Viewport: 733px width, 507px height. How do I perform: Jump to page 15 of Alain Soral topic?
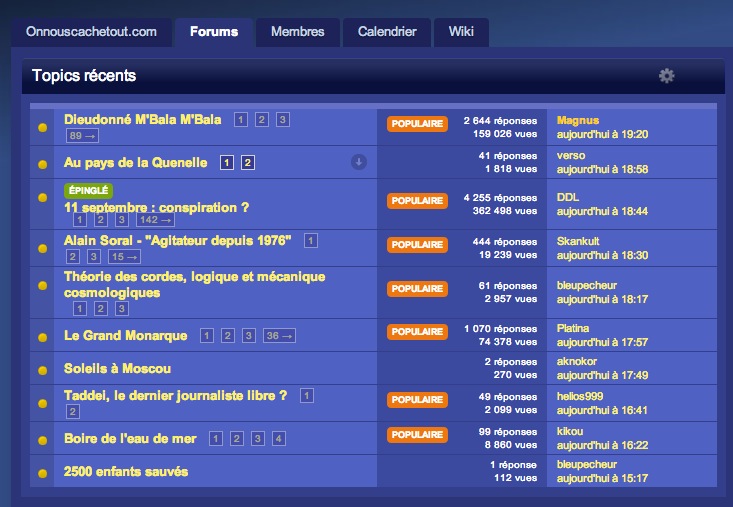[124, 257]
